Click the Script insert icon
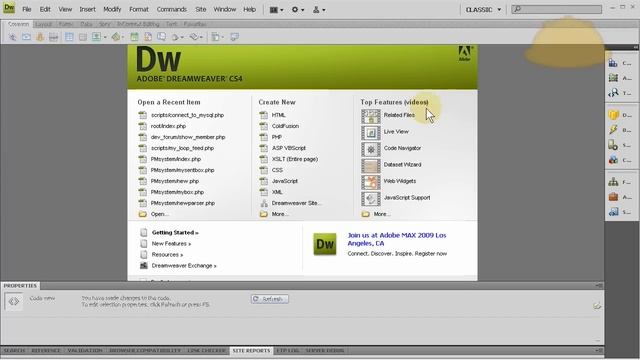 pos(194,37)
